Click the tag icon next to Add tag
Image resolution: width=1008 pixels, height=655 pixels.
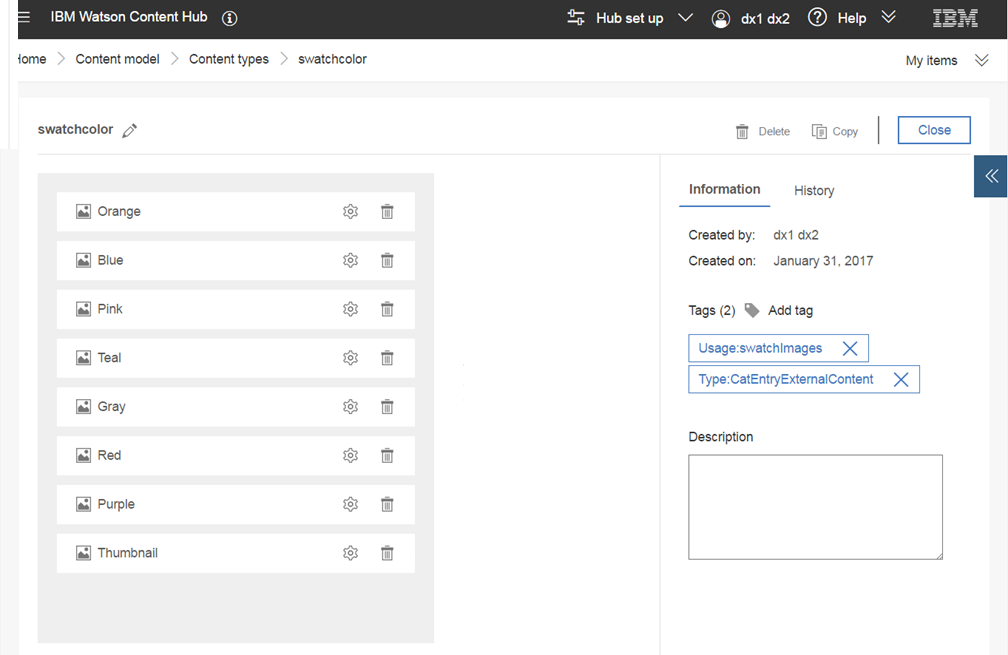coord(752,310)
